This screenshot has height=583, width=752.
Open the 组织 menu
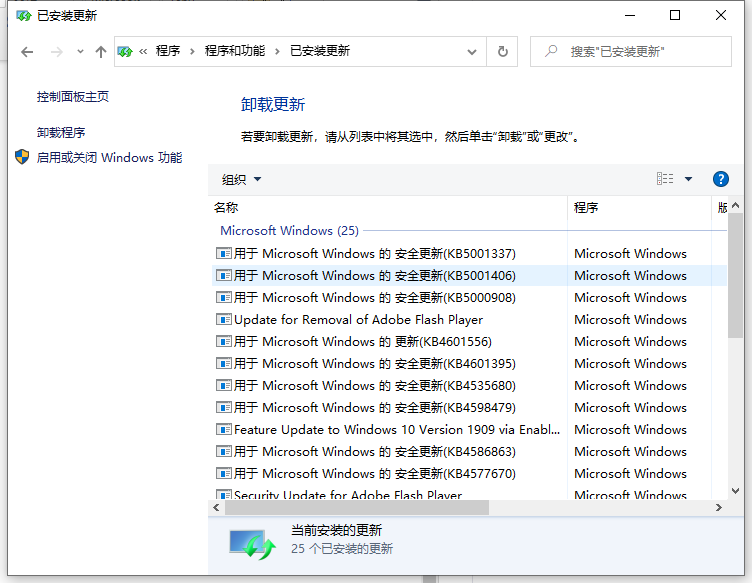point(241,179)
